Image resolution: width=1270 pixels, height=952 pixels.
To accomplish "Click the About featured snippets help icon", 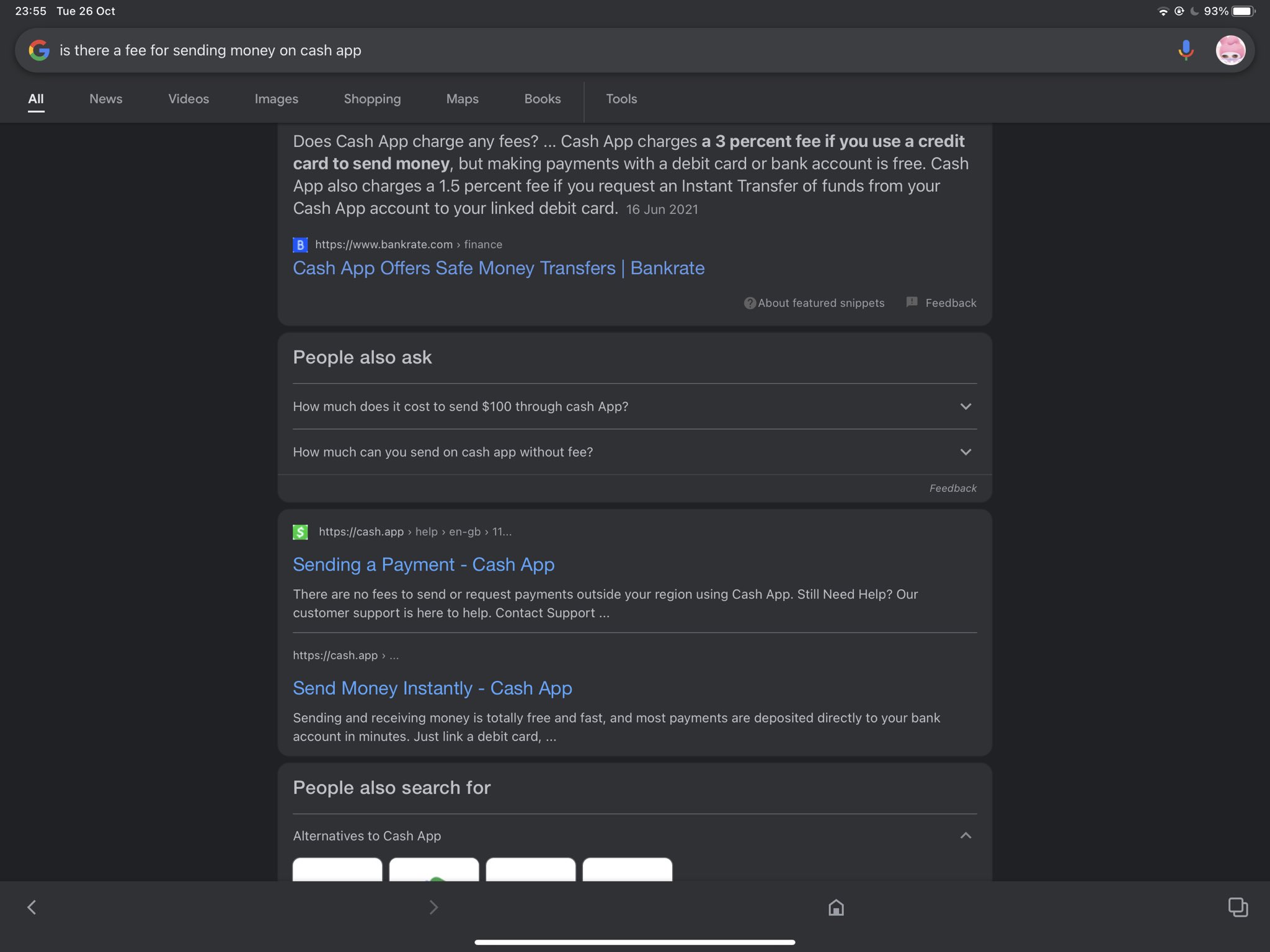I will click(x=750, y=303).
